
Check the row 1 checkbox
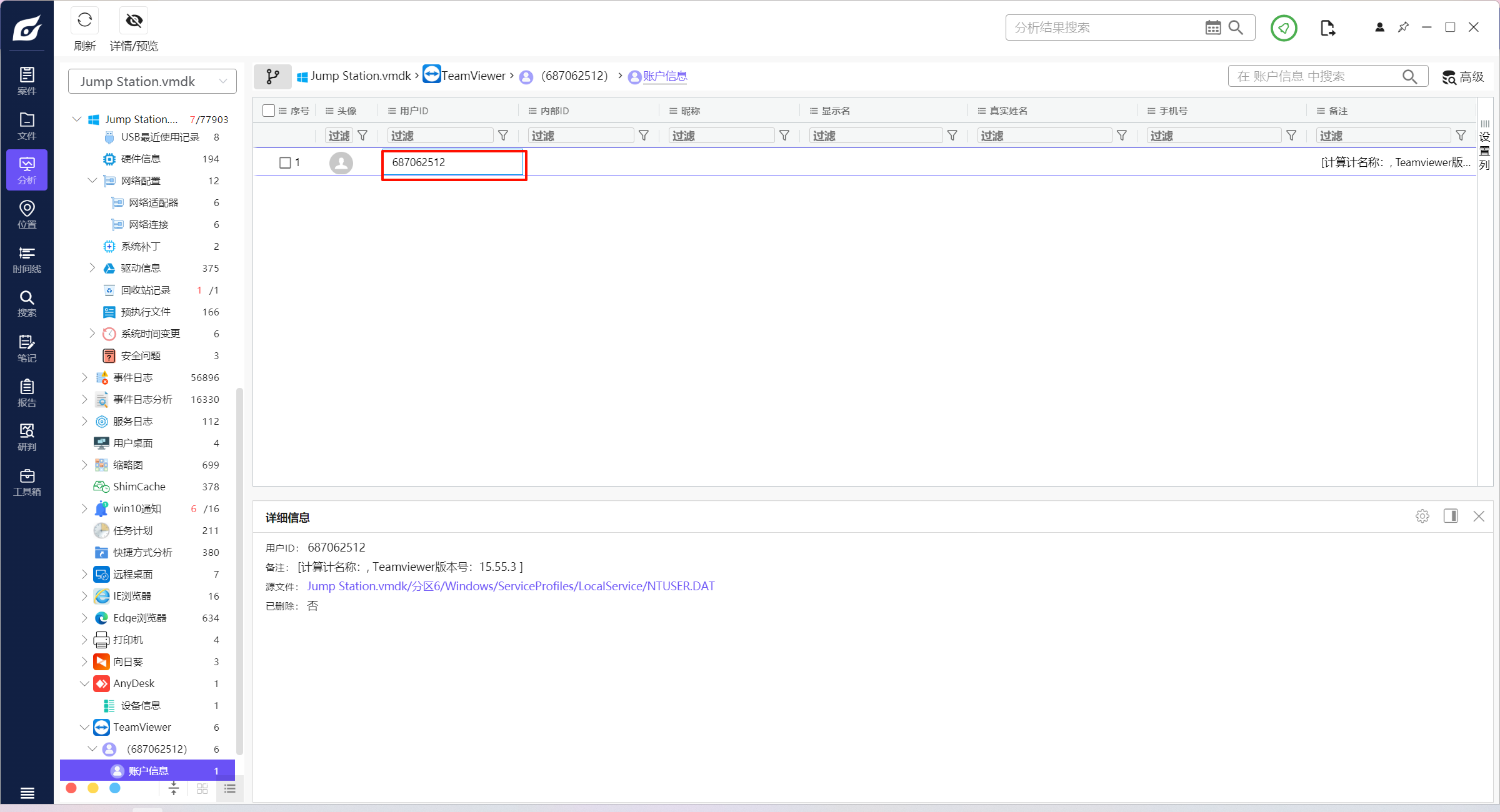(x=285, y=162)
